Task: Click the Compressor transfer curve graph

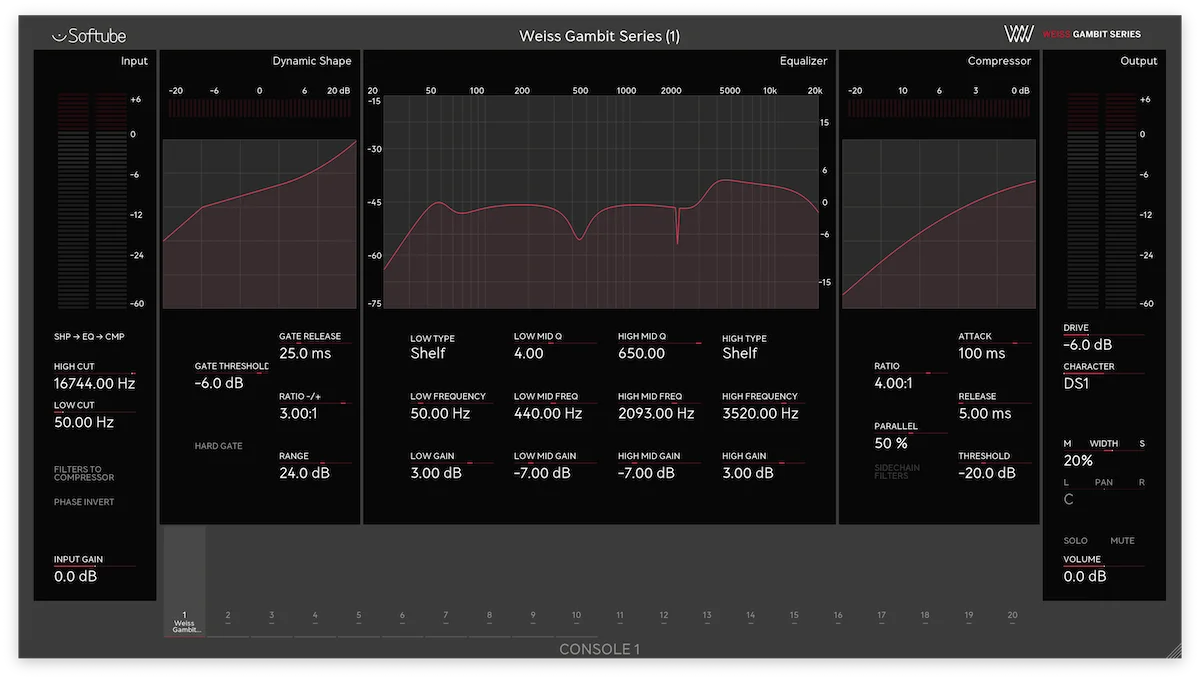Action: click(x=939, y=224)
